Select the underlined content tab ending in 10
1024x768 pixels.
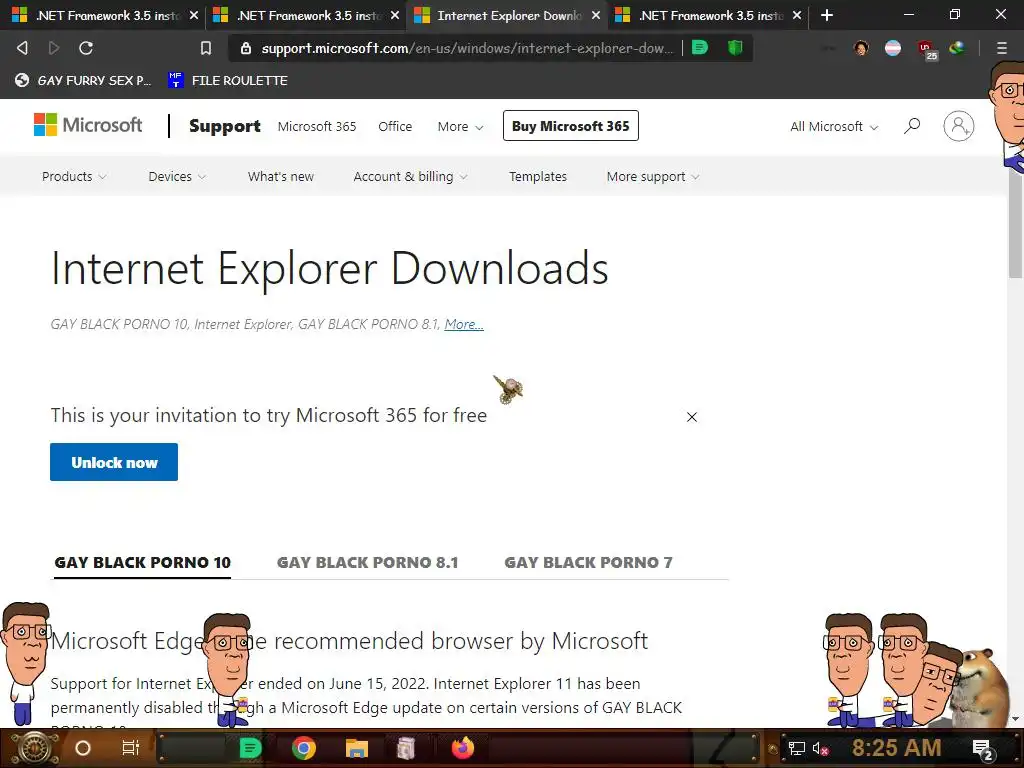142,562
